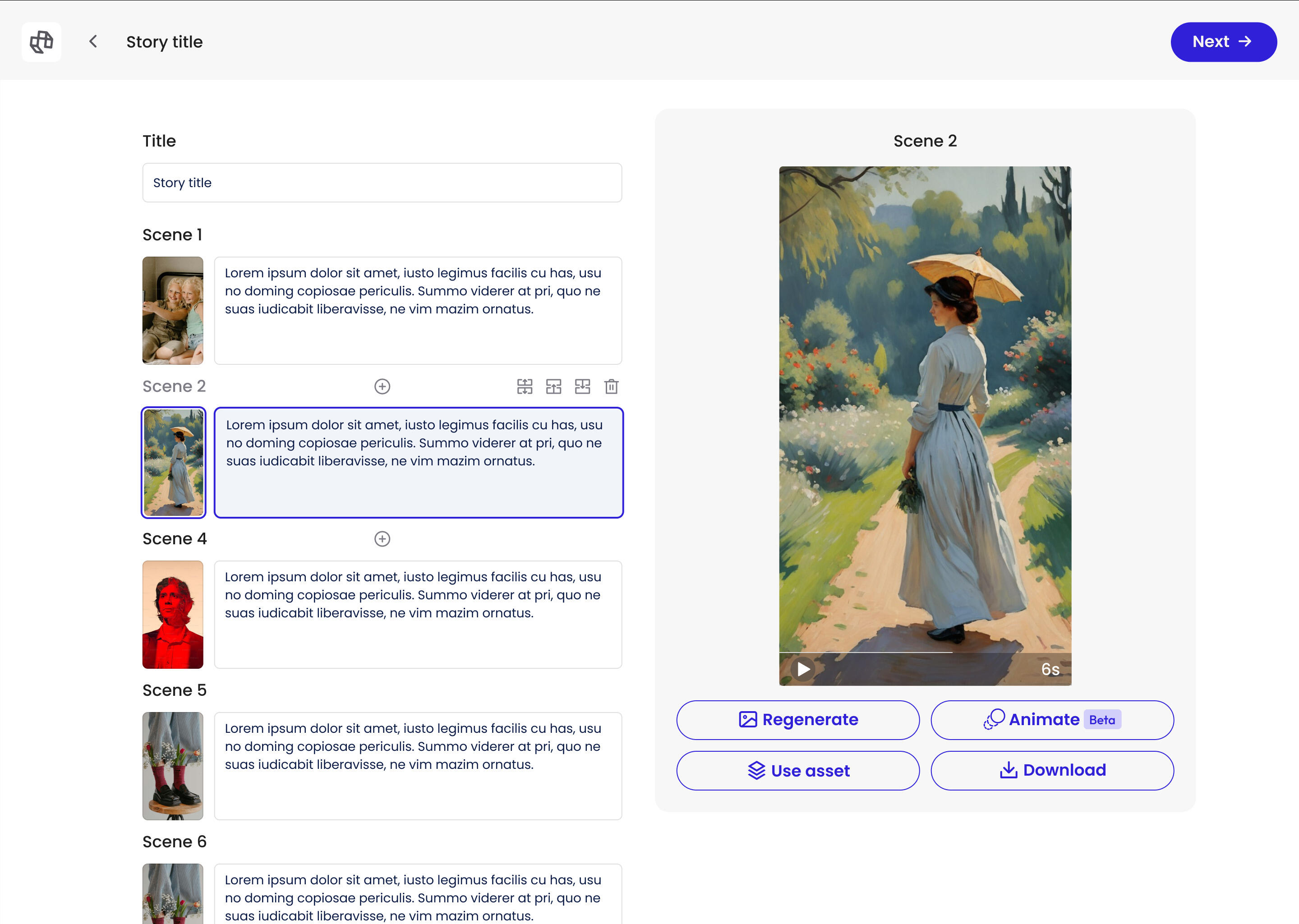
Task: Select the Scene 5 thumbnail of legs on a stool
Action: [x=173, y=766]
